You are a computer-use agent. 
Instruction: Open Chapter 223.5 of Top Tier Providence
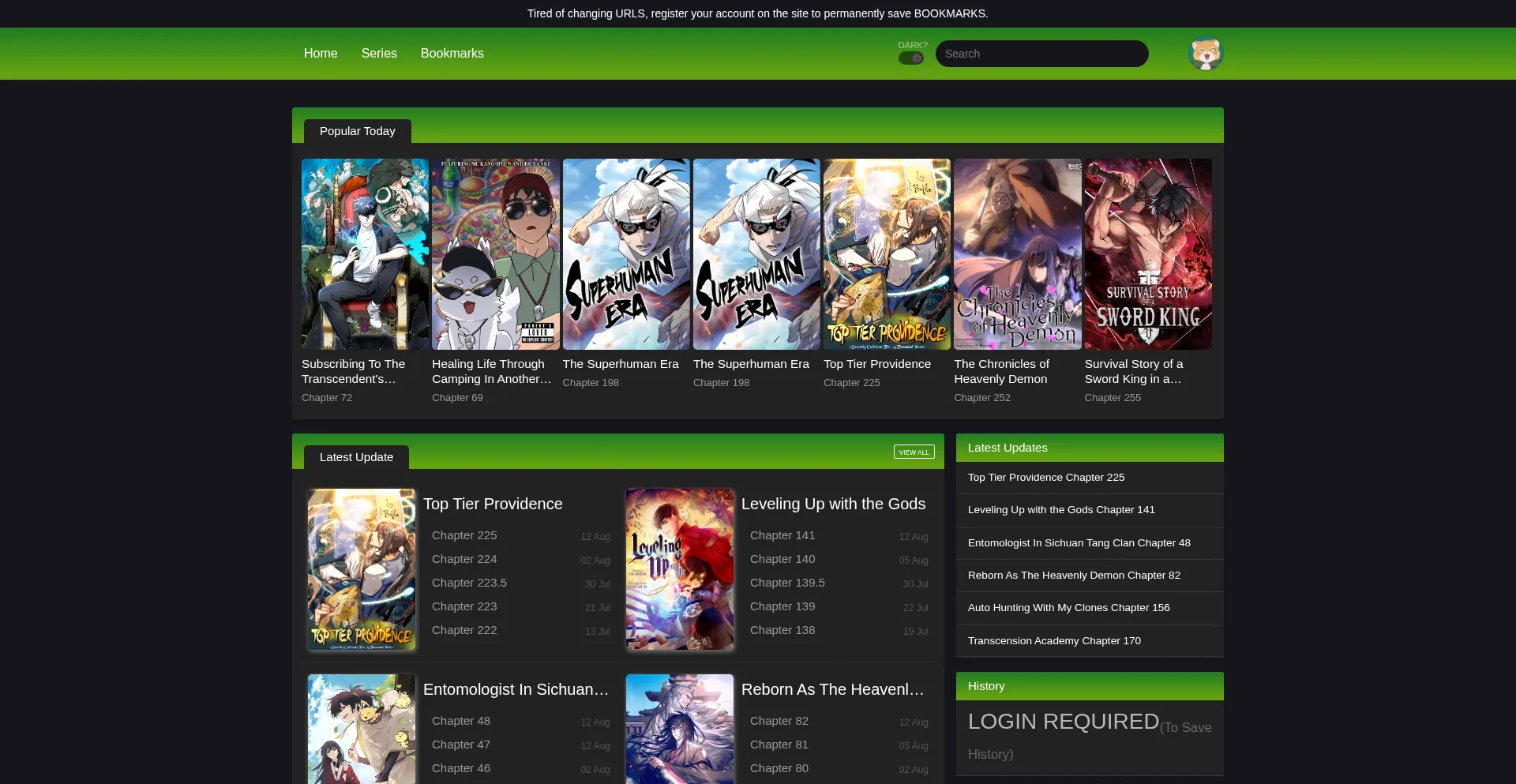pos(469,583)
